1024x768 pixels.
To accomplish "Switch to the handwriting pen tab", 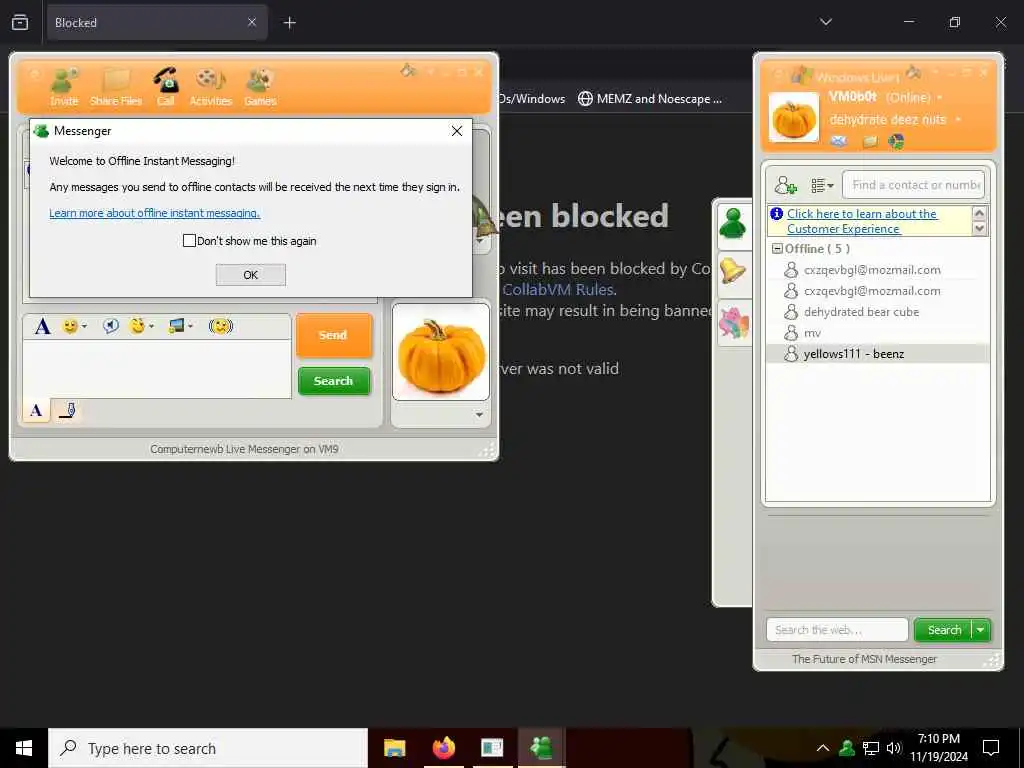I will pyautogui.click(x=68, y=410).
